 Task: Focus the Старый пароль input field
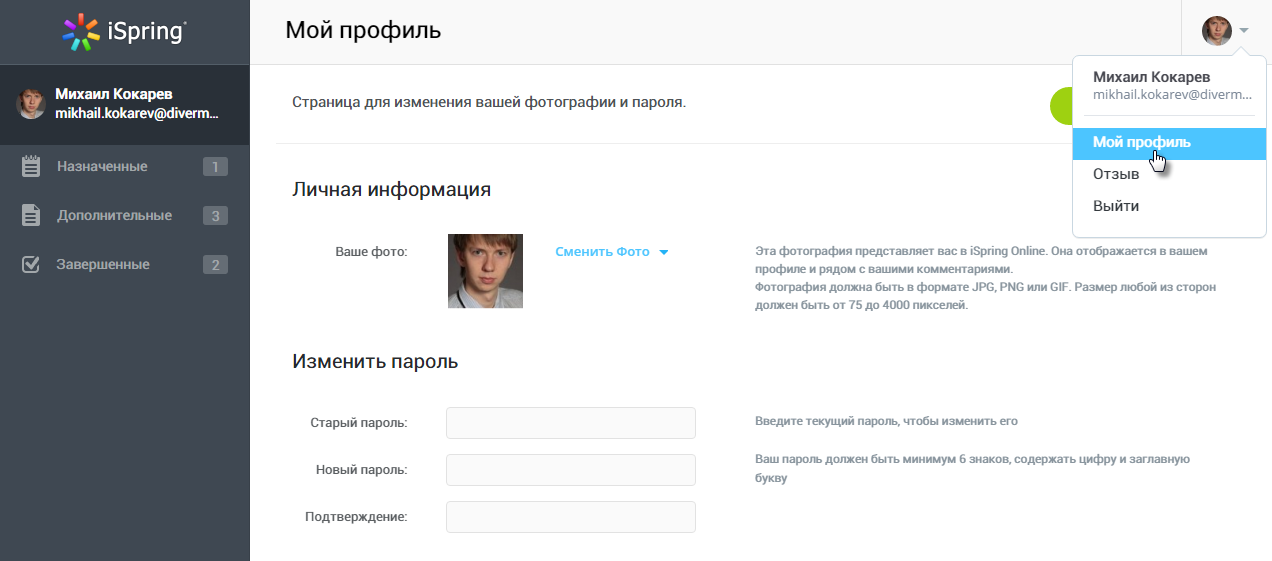coord(571,423)
